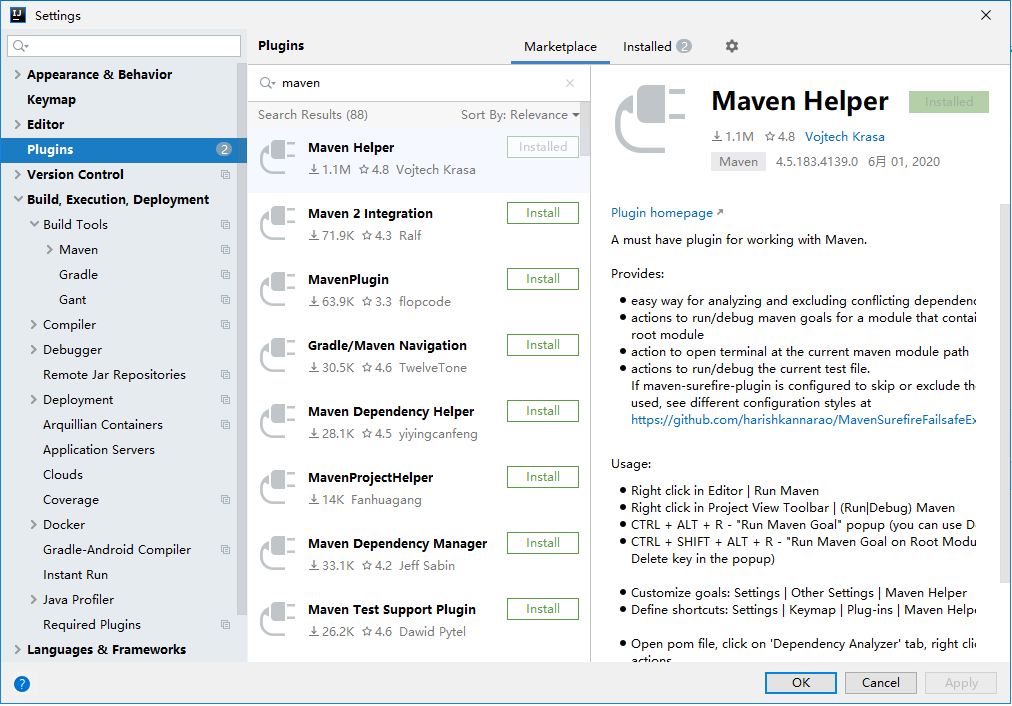Click the MavenProjectHelper plugin icon
Image resolution: width=1012 pixels, height=706 pixels.
coord(278,487)
